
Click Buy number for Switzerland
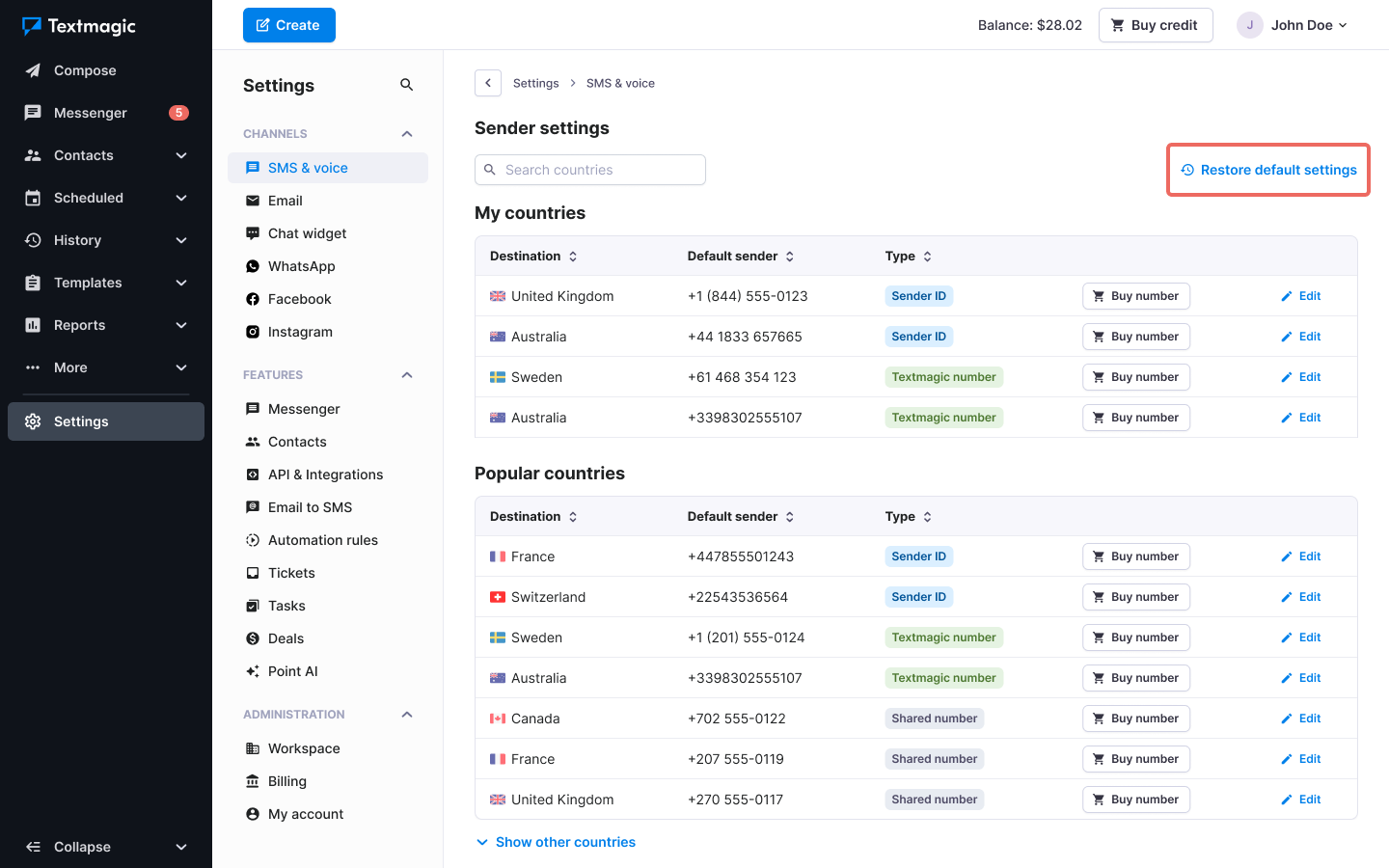[x=1135, y=597]
